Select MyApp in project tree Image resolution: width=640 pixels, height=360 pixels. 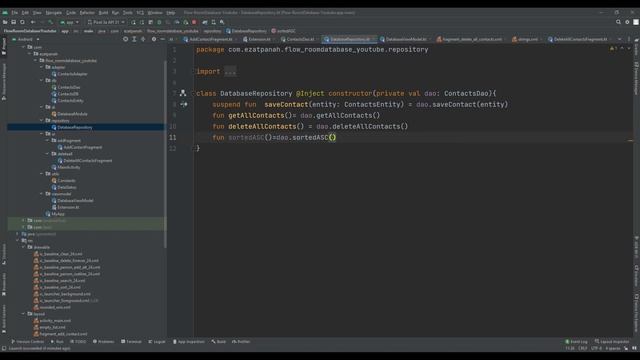[x=55, y=214]
